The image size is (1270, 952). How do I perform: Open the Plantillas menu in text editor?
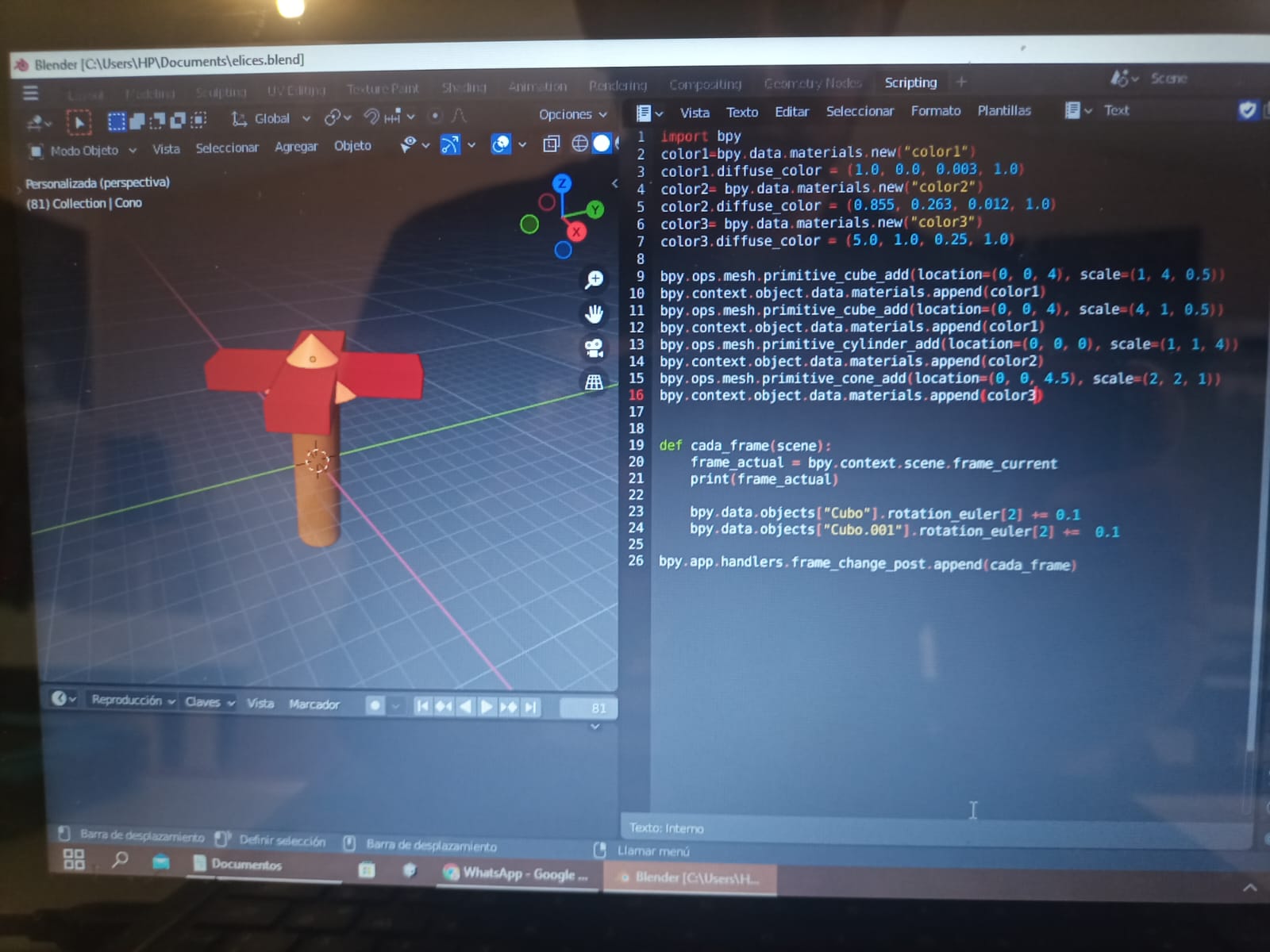click(1004, 111)
